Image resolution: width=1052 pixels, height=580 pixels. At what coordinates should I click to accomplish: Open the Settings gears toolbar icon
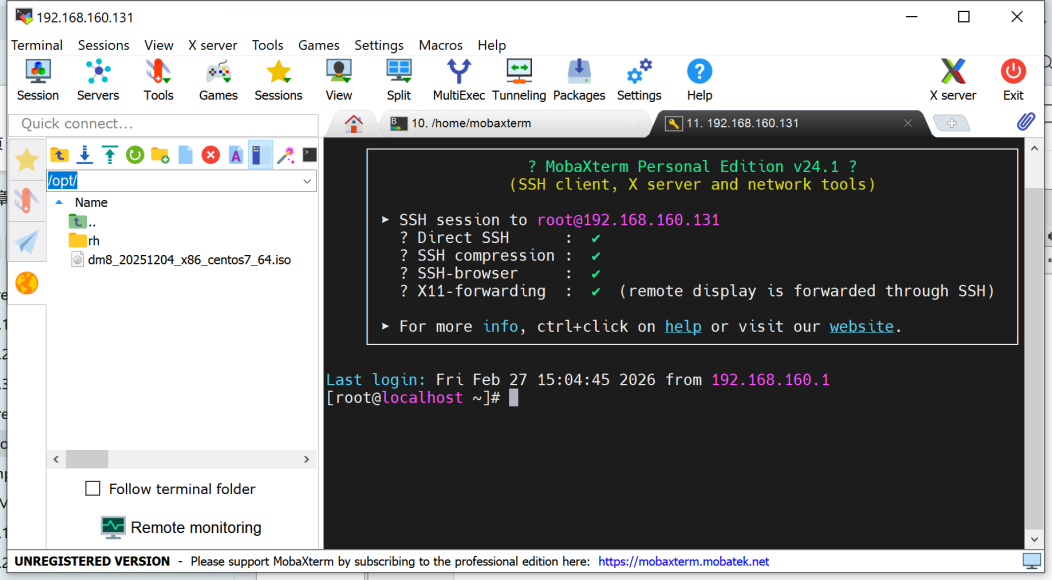point(639,81)
